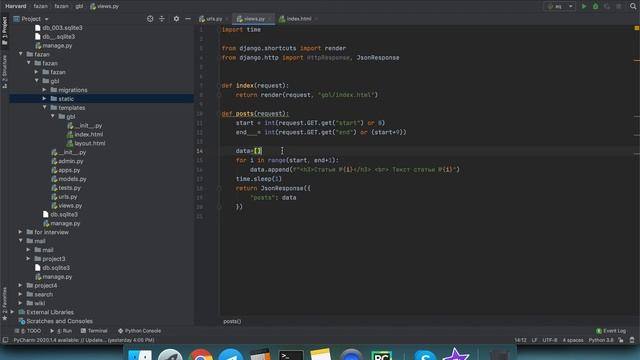Toggle the Structure tool window side button
Screen dimensions: 640x360
click(x=4, y=71)
